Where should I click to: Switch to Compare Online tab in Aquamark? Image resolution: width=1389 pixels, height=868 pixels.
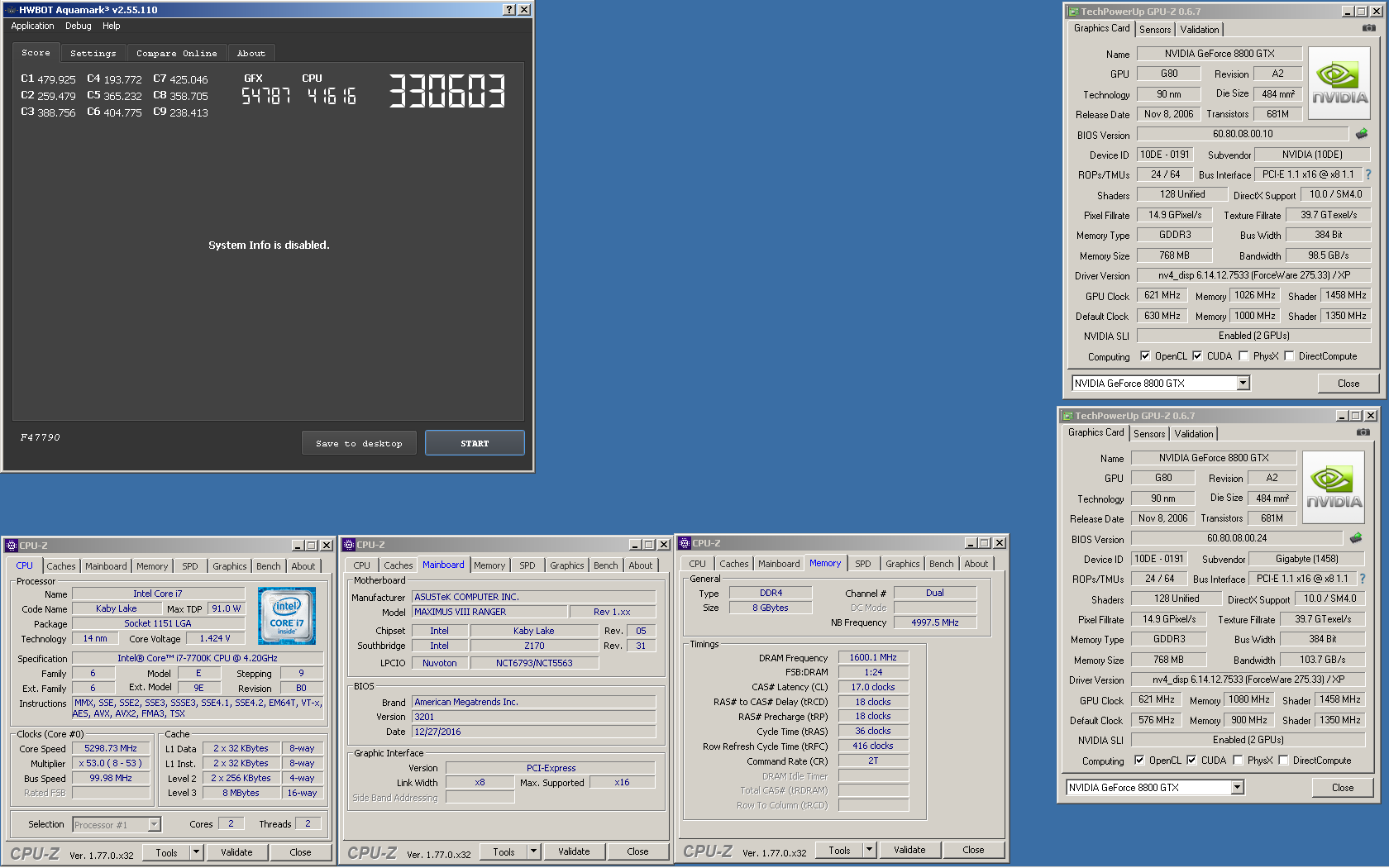click(x=177, y=53)
